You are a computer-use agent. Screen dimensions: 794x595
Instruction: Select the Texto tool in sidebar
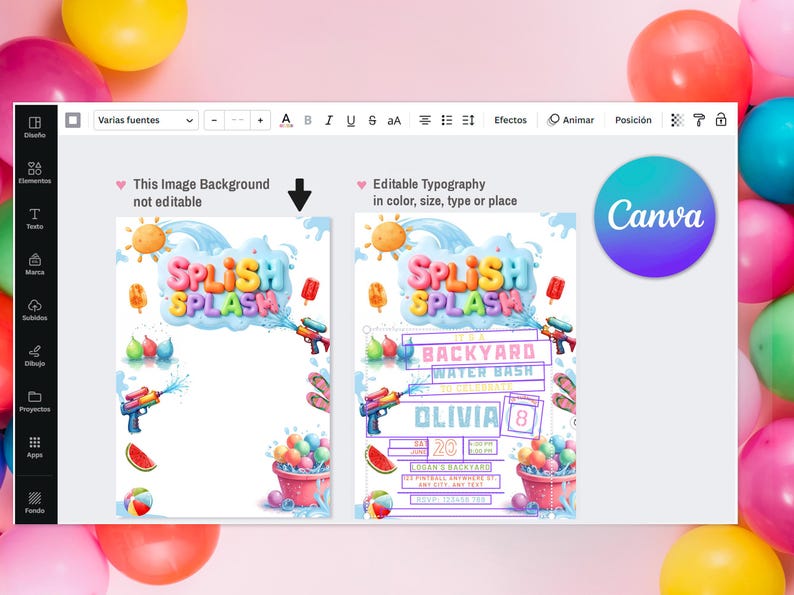click(x=34, y=218)
